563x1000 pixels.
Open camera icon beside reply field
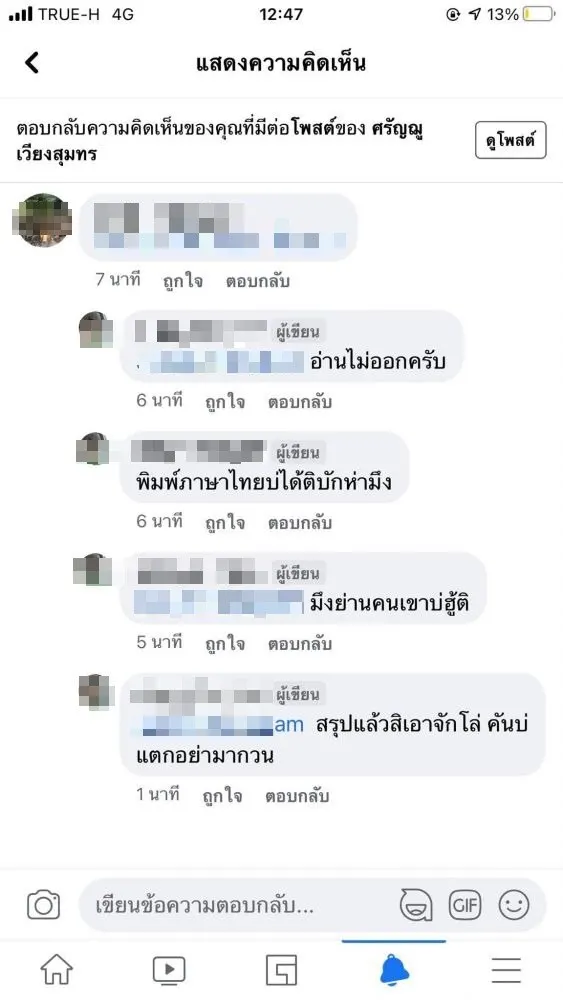(43, 906)
